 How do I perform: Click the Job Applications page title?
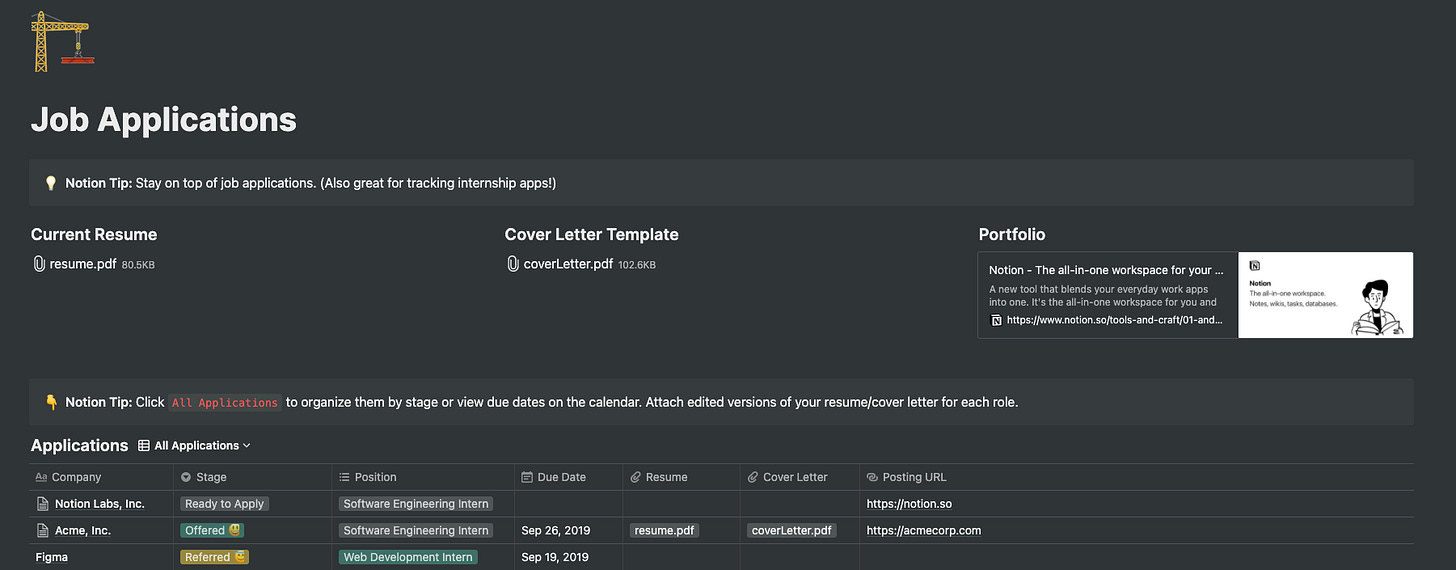[x=164, y=120]
